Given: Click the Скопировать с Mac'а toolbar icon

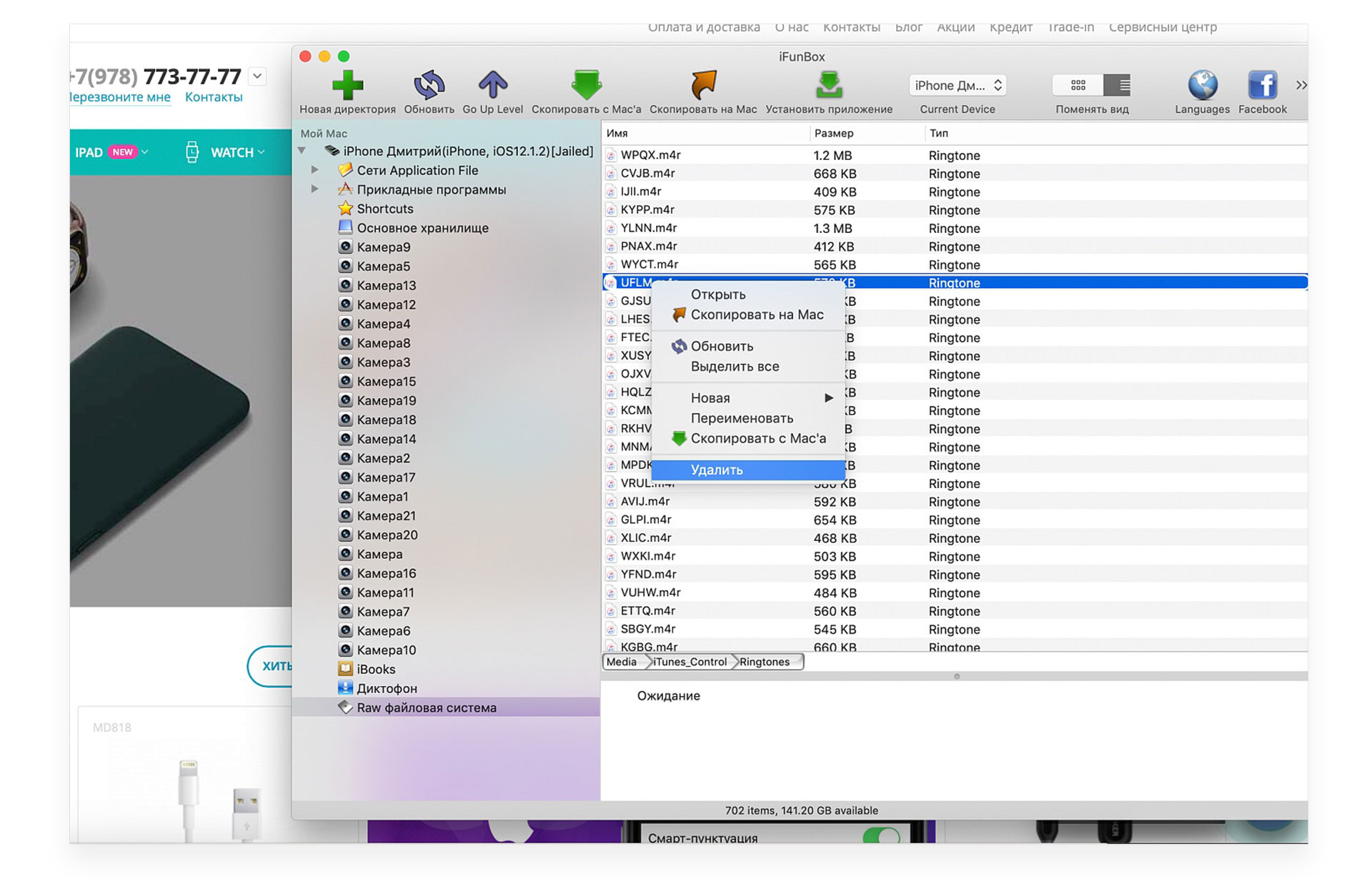Looking at the screenshot, I should (x=586, y=85).
